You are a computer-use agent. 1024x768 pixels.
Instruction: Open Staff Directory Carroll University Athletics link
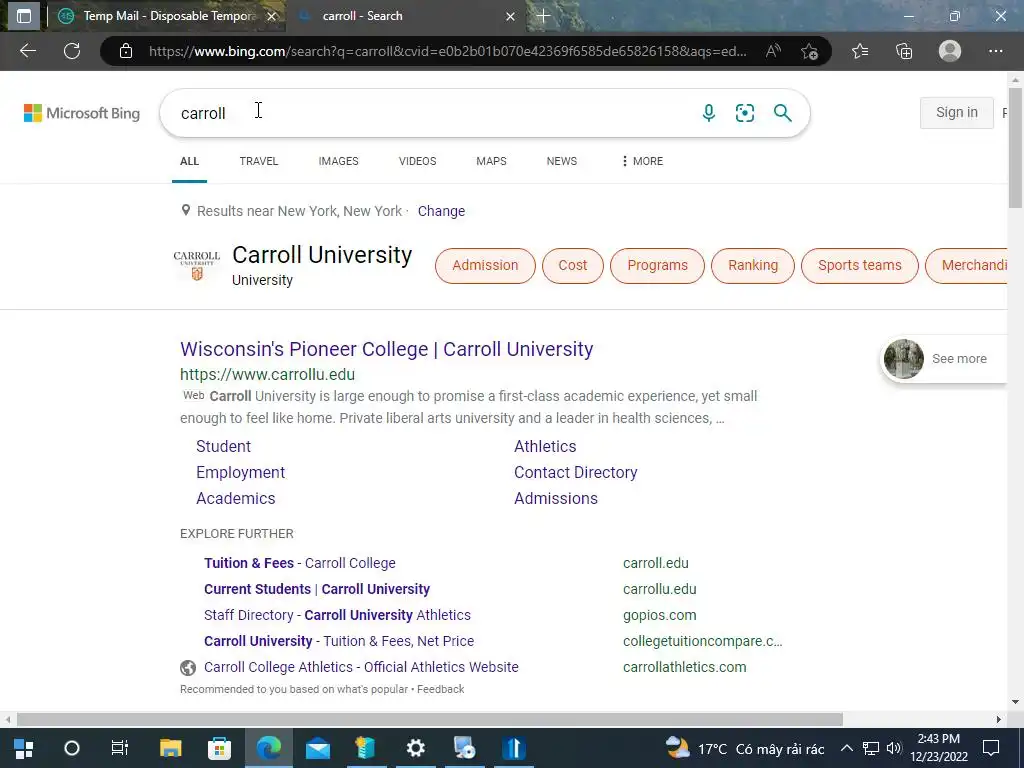pos(337,615)
